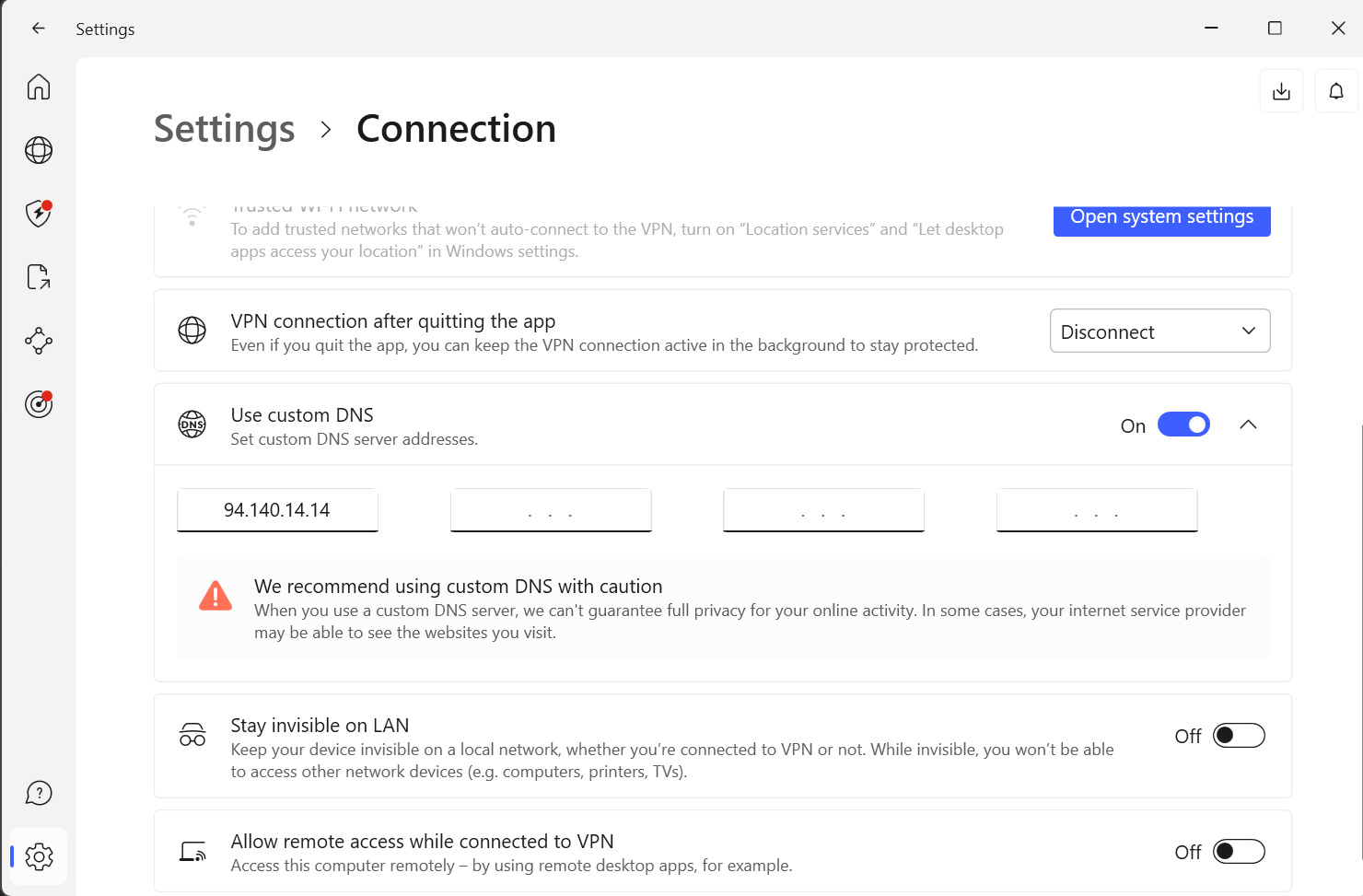Open the help chat bubble icon
This screenshot has width=1363, height=896.
click(x=39, y=793)
